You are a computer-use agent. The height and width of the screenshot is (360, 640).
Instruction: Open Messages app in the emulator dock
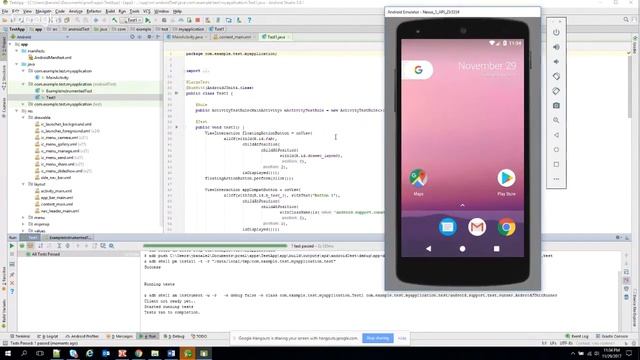tap(447, 227)
